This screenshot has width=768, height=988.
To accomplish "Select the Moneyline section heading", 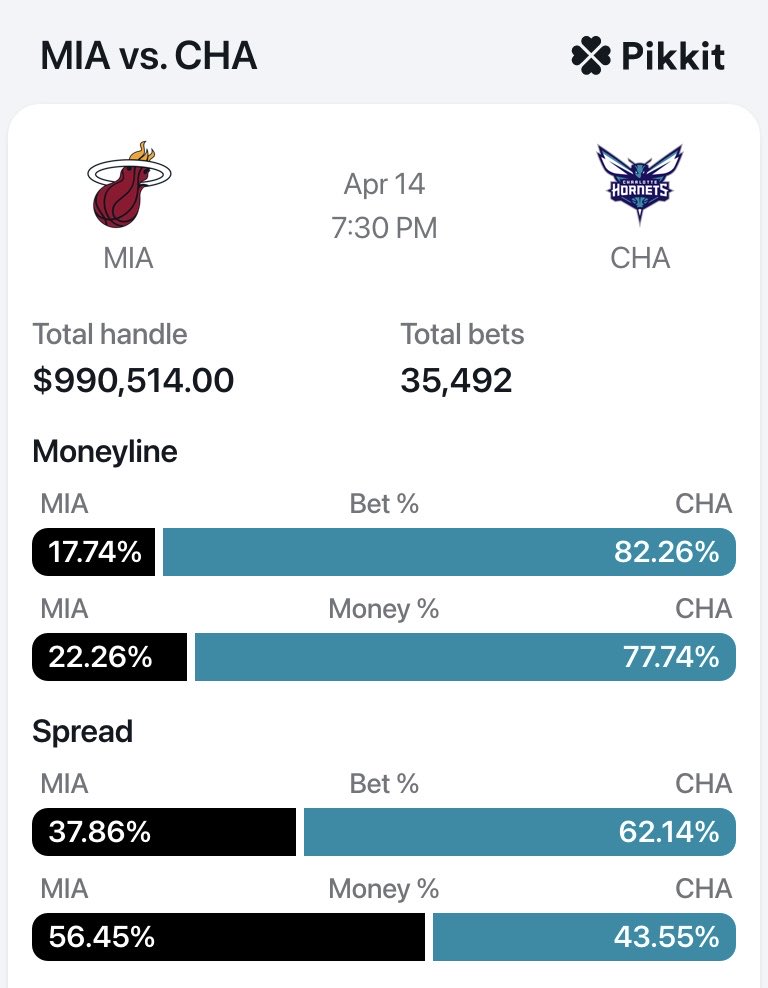I will point(105,452).
